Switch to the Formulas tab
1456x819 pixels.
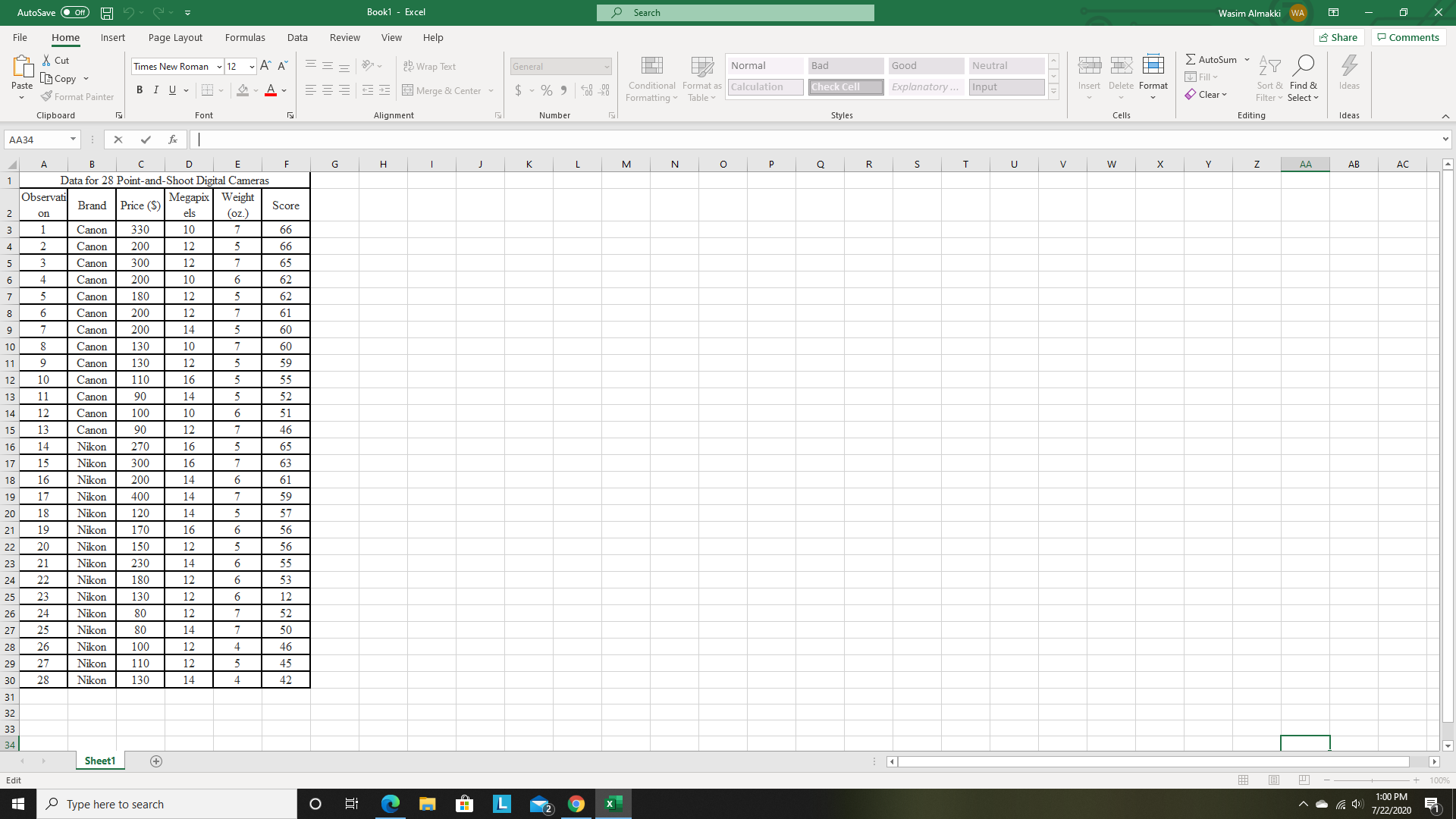coord(245,38)
